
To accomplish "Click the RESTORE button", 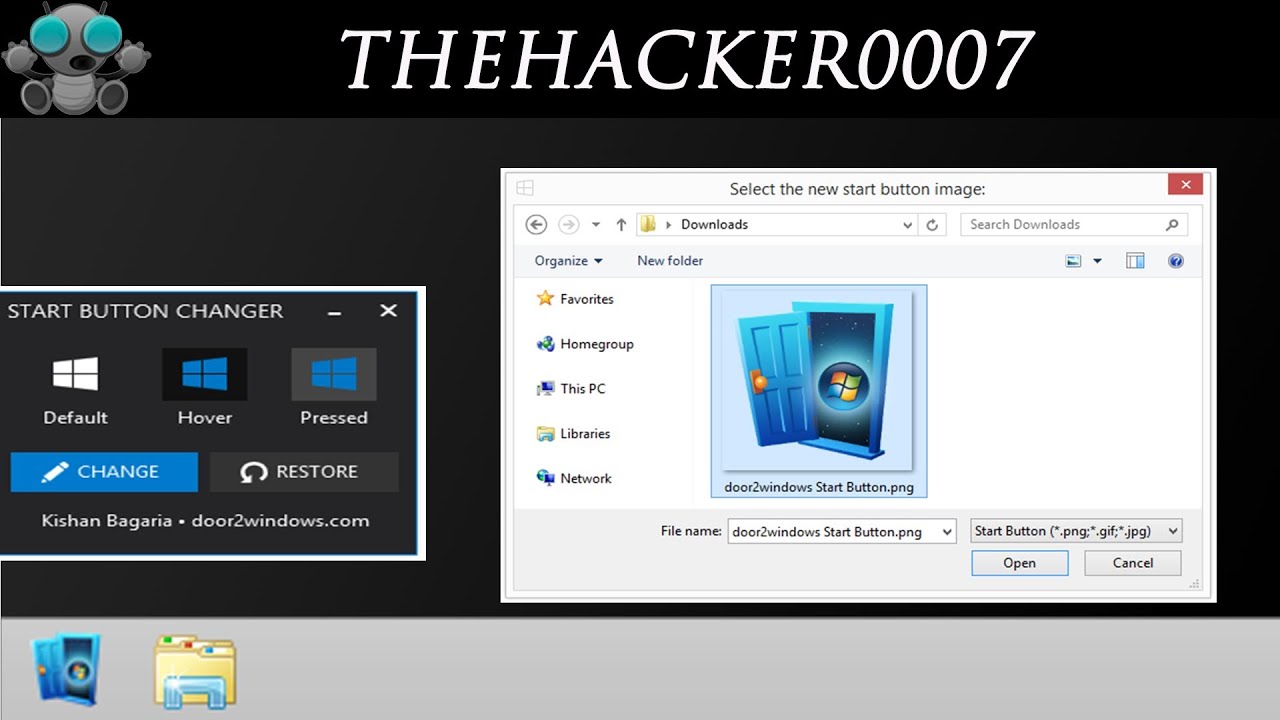I will [304, 472].
